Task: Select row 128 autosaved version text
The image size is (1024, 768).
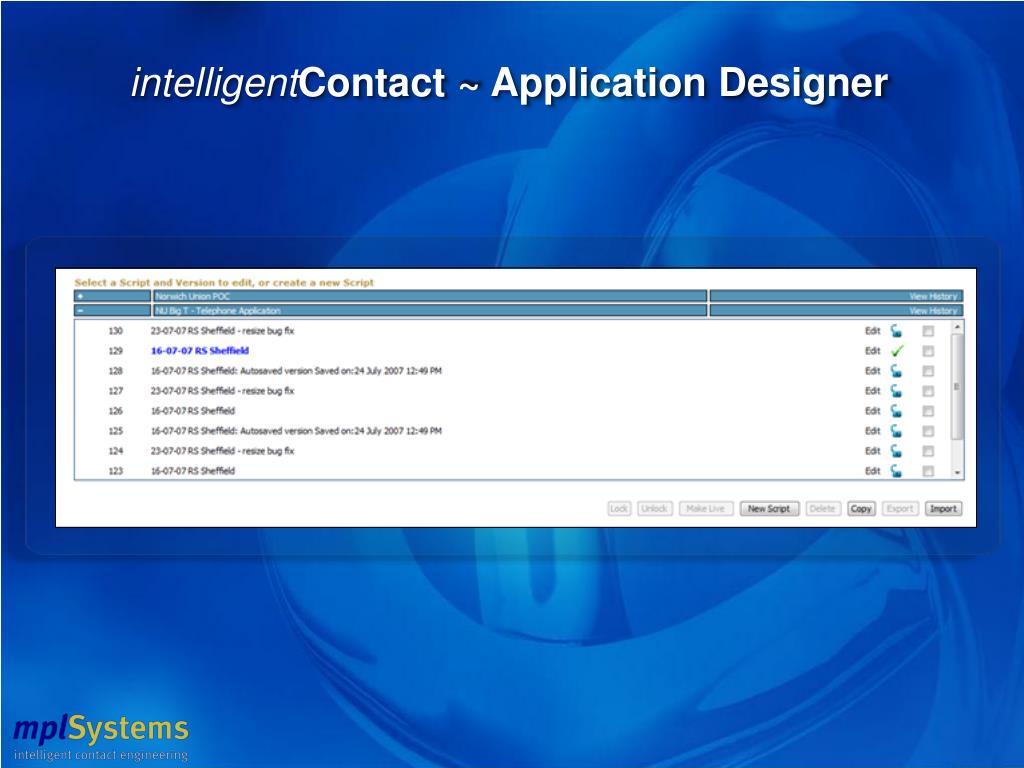Action: (x=296, y=371)
